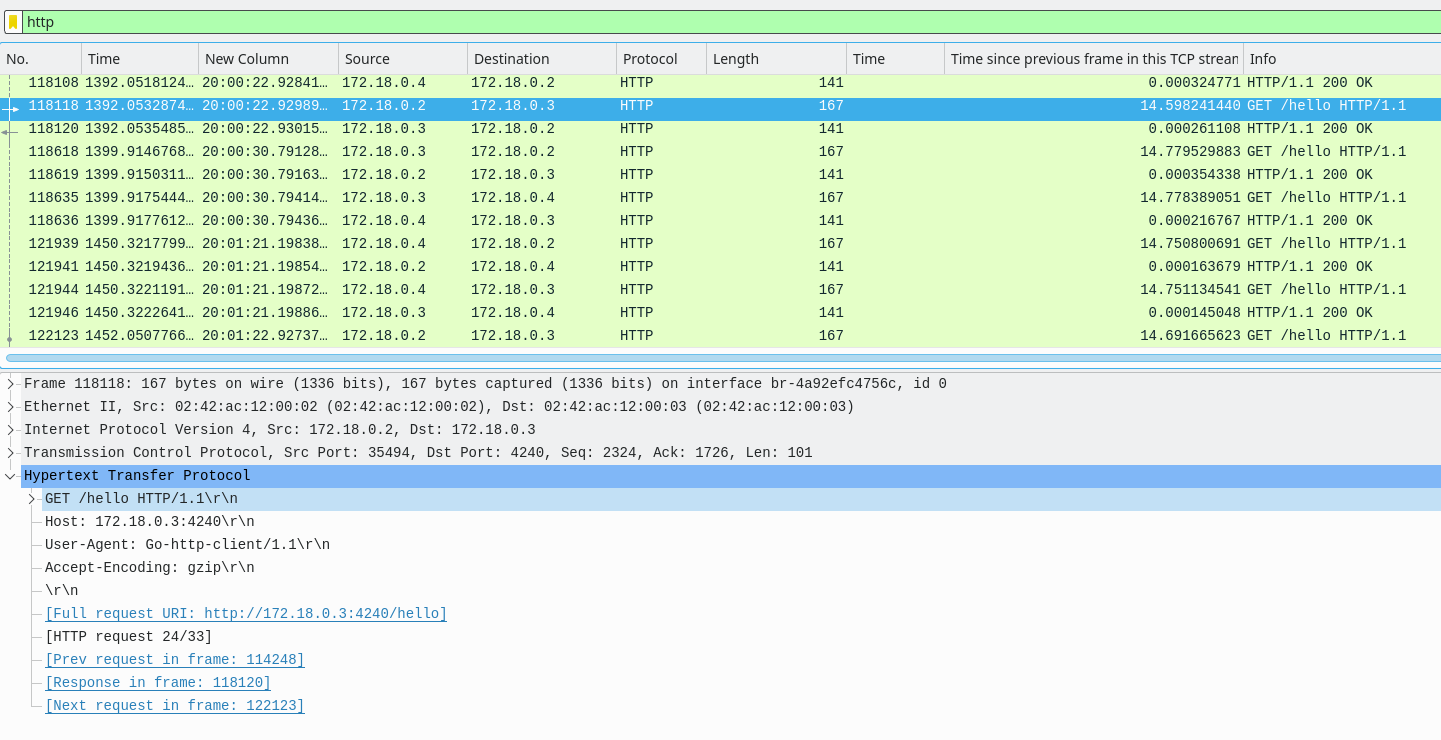Click the Full request URI link
1441x740 pixels.
pos(246,613)
